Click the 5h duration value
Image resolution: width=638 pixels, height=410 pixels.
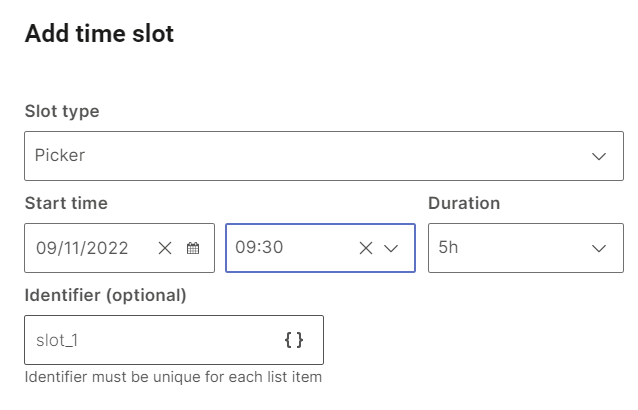click(x=448, y=248)
